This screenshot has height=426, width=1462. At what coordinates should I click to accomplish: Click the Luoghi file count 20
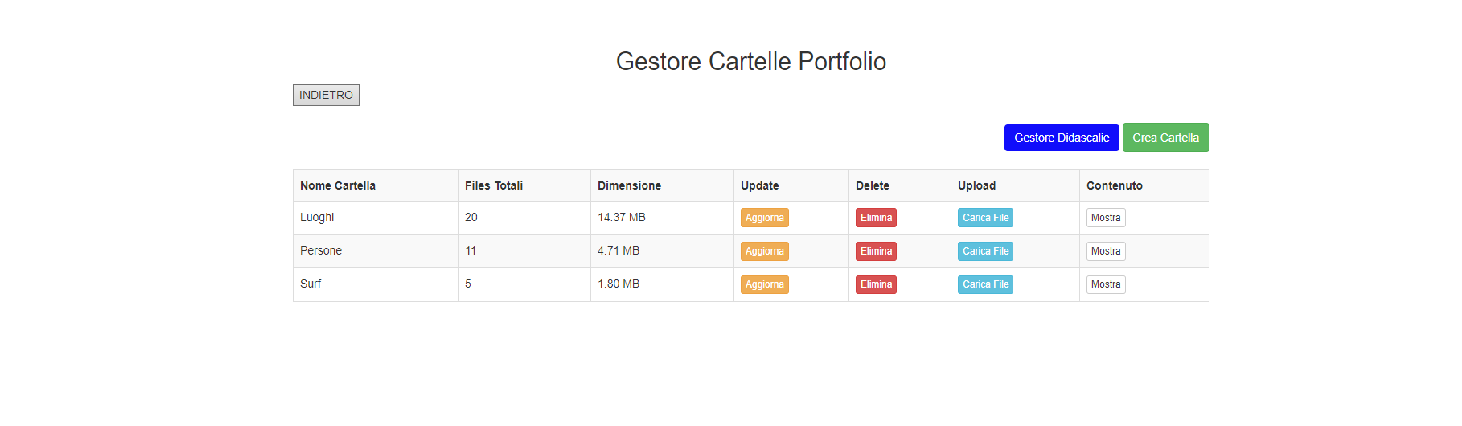pos(471,217)
